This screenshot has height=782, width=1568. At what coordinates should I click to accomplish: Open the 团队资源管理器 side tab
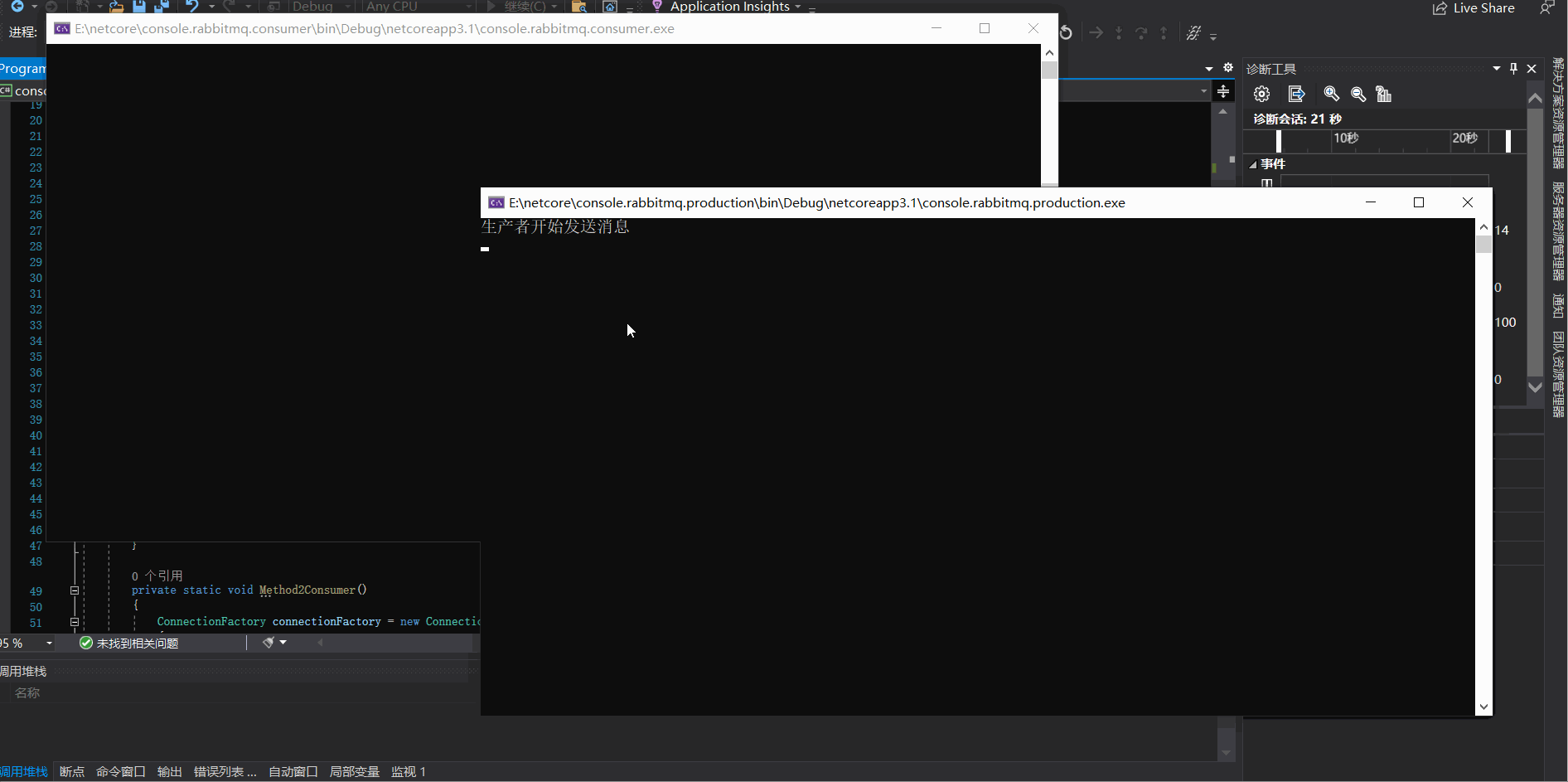click(1559, 374)
